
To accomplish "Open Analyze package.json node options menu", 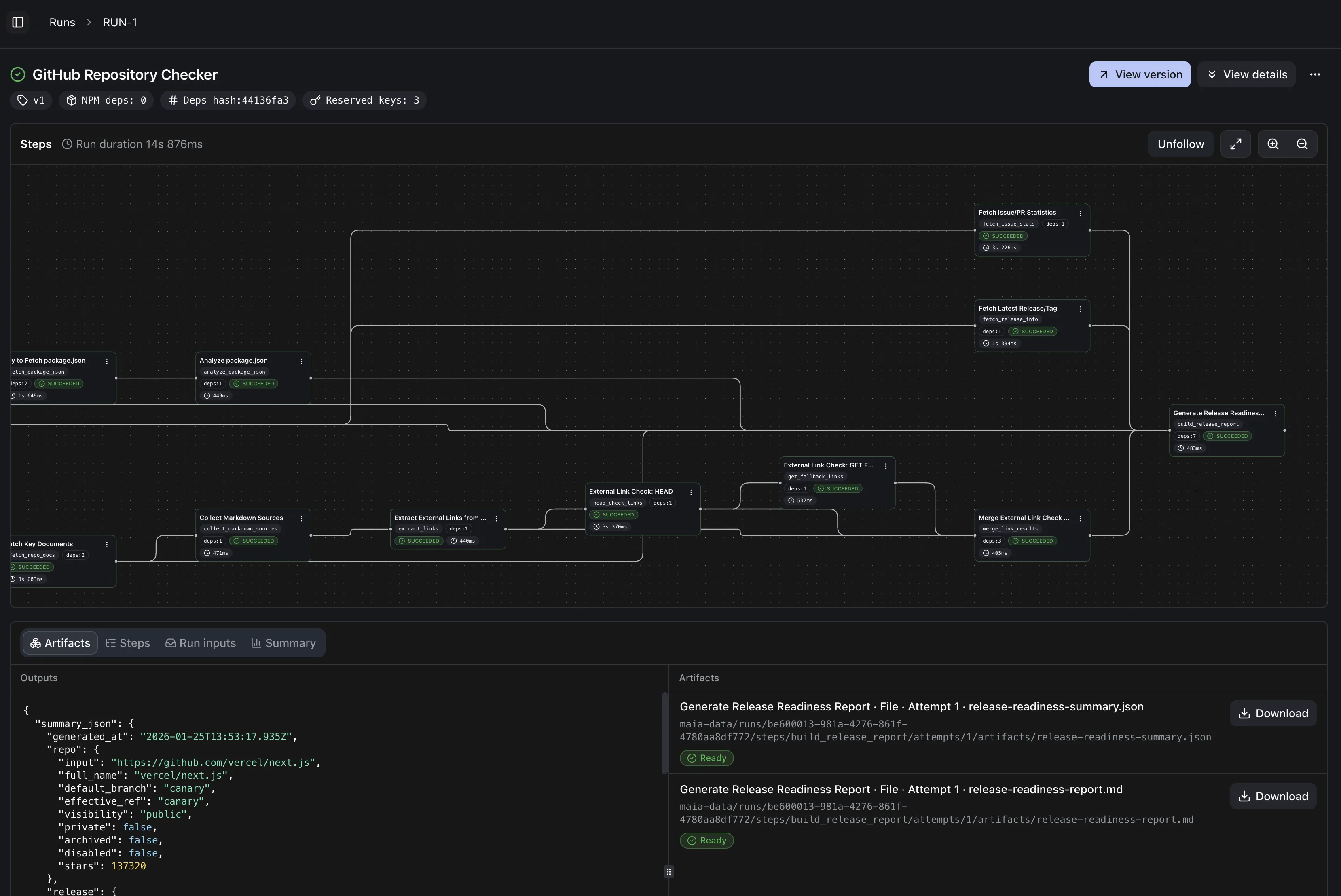I will (302, 361).
